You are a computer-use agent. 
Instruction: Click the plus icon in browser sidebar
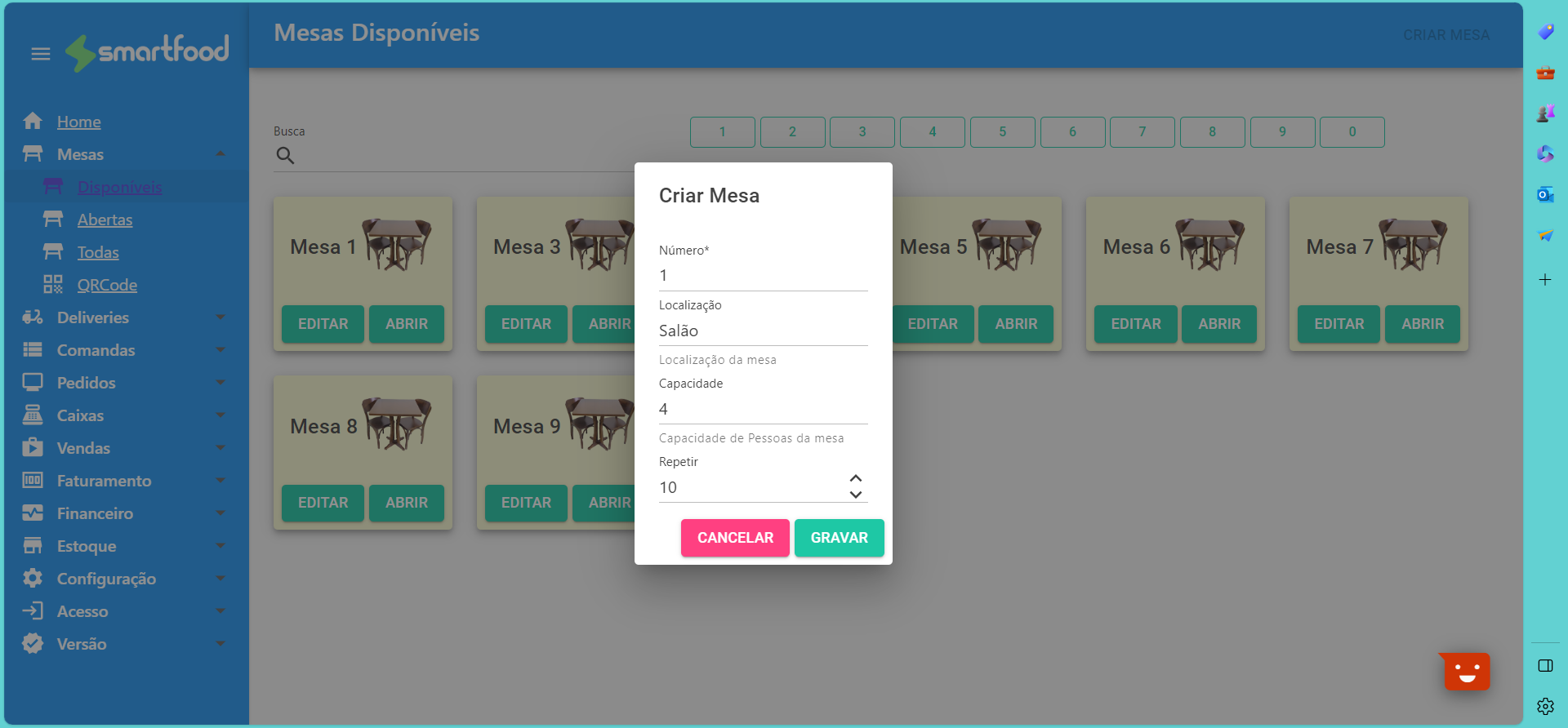tap(1545, 280)
